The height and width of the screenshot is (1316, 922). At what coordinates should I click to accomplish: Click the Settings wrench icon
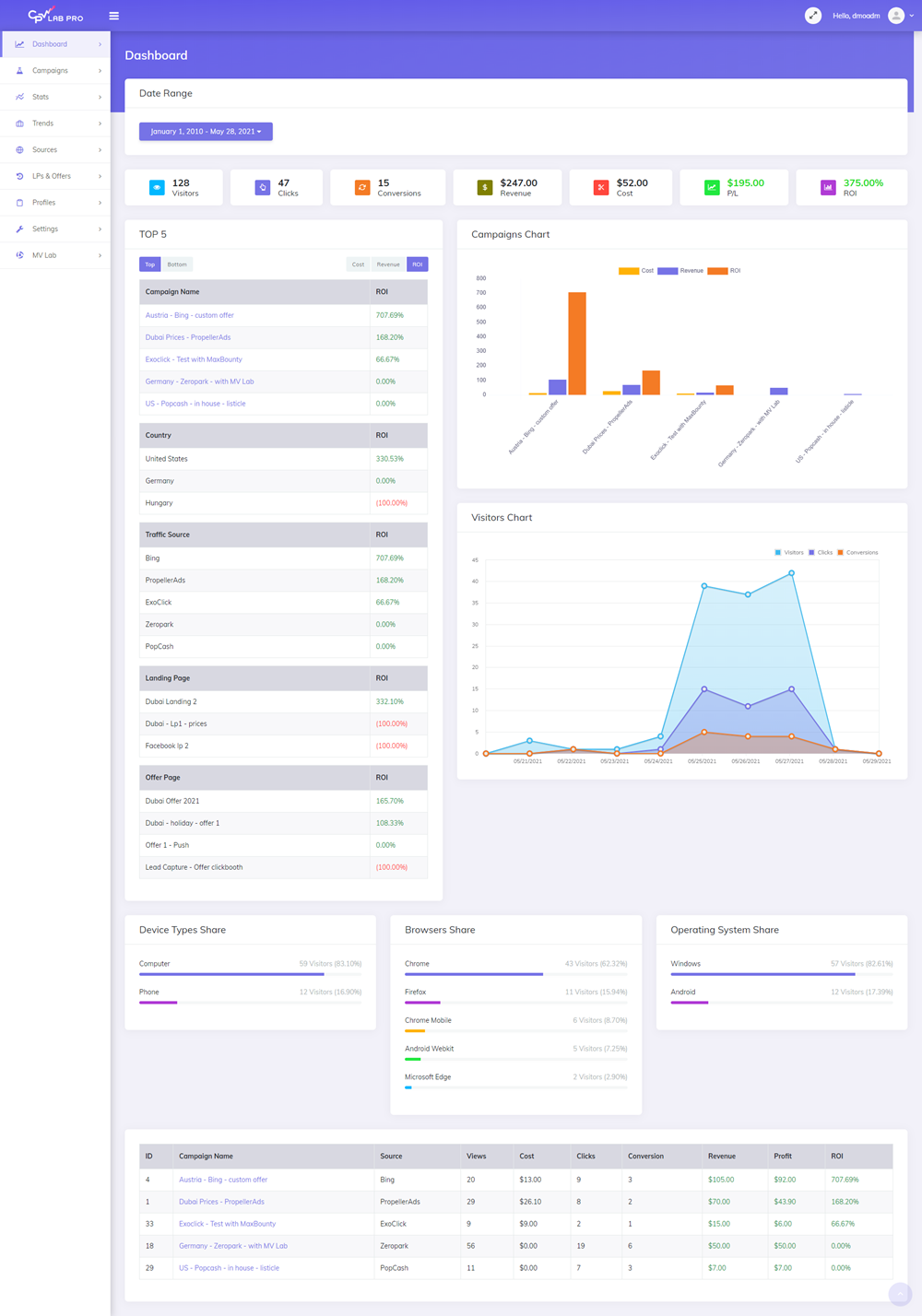pyautogui.click(x=19, y=229)
